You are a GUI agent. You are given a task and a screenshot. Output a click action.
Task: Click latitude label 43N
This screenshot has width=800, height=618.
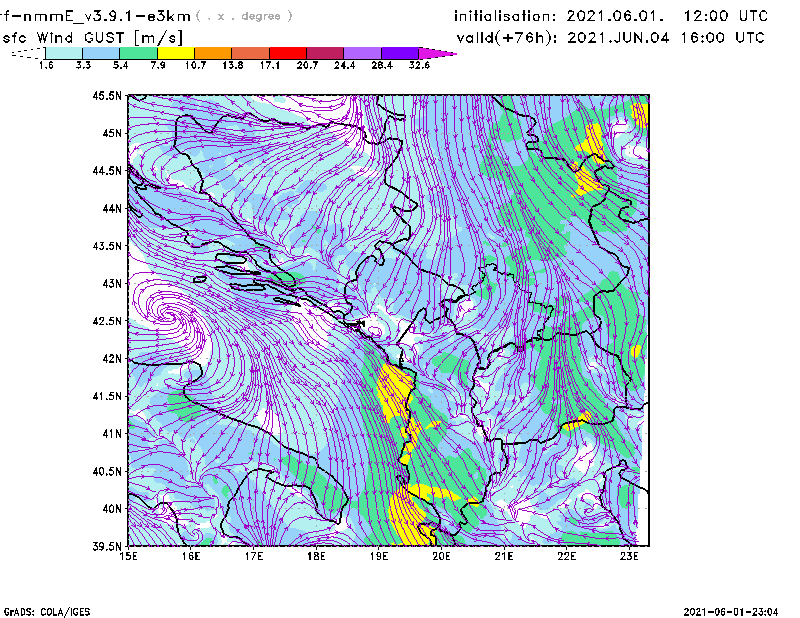click(x=112, y=283)
